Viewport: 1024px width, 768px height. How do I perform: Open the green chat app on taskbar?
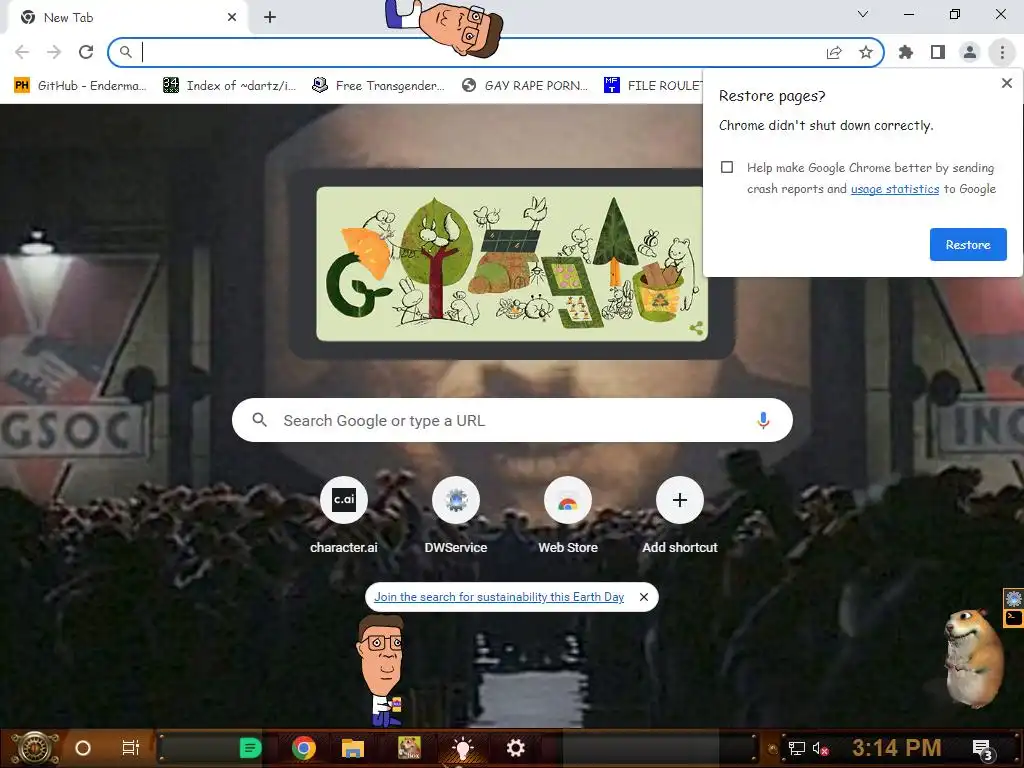click(x=250, y=748)
